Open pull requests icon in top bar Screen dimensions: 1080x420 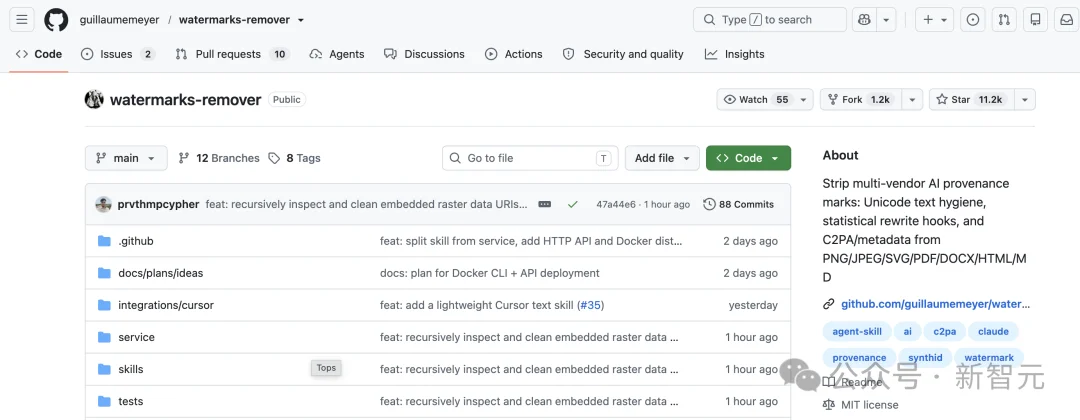click(x=1004, y=20)
